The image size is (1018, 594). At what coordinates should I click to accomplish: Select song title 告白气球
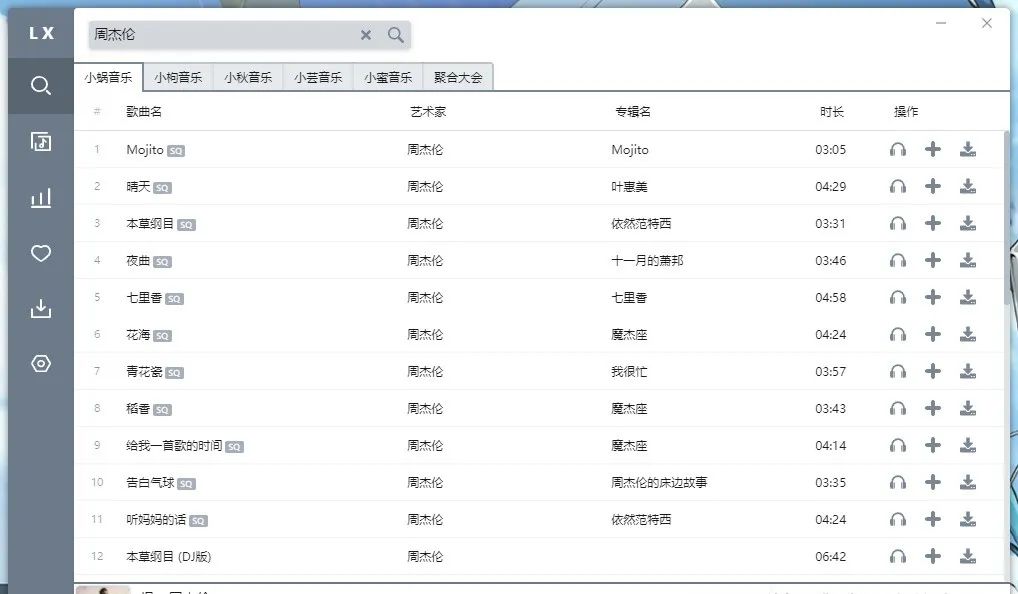[x=150, y=482]
